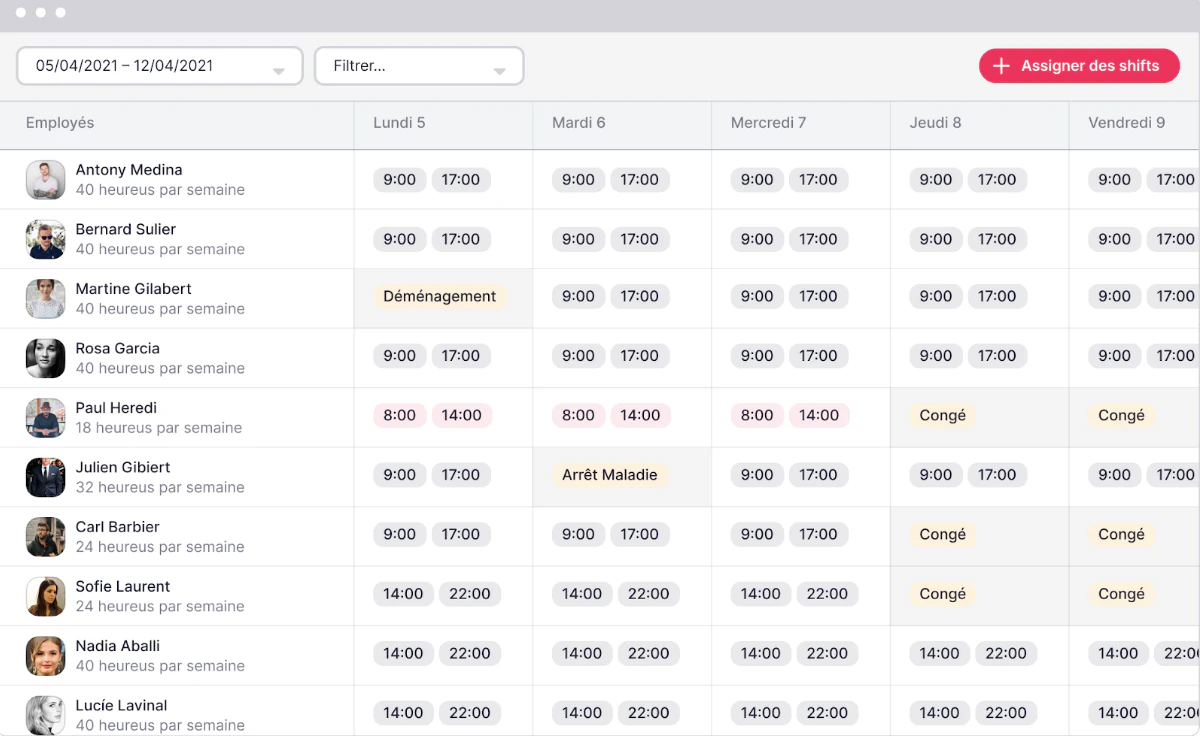Open Martine Gilabert's Déménagement tag on Lundi
1200x736 pixels.
440,296
